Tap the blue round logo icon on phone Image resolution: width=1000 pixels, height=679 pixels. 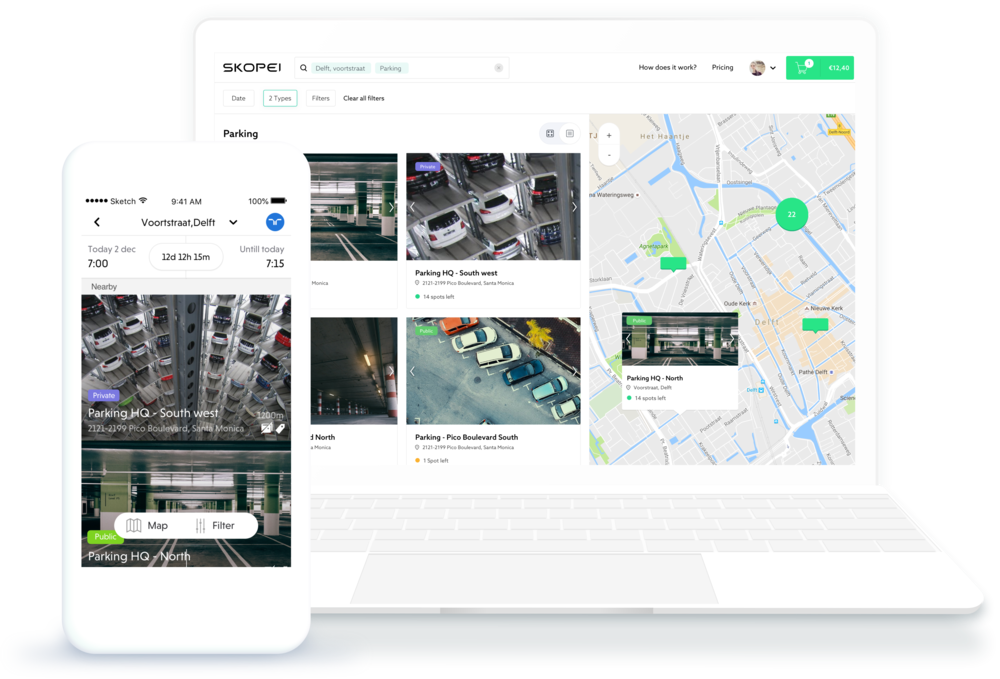(275, 222)
